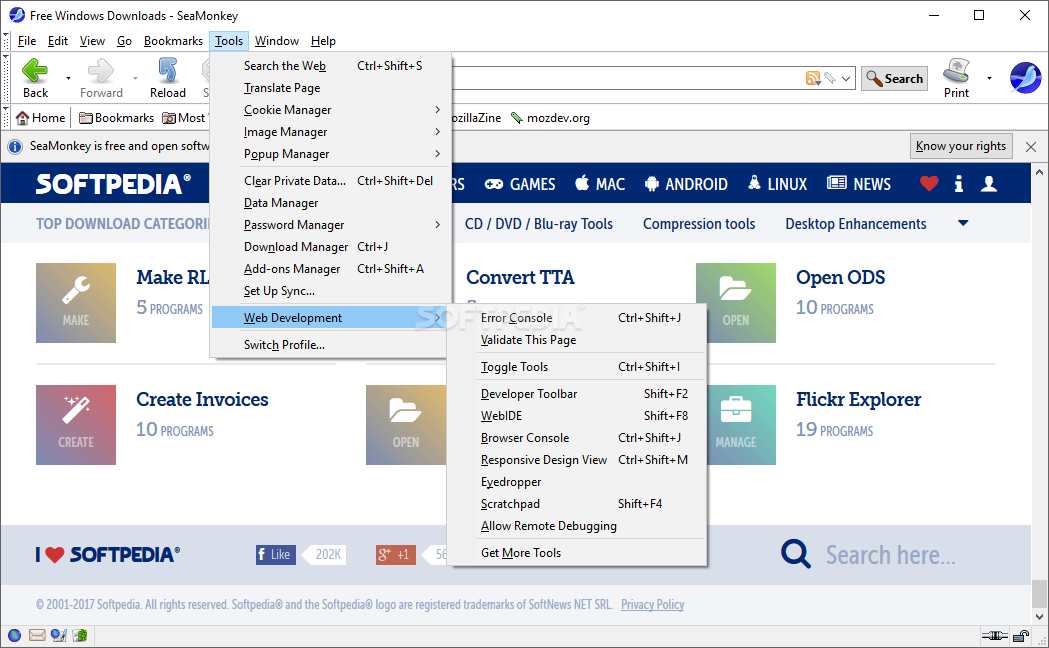
Task: Expand the Image Manager submenu
Action: tap(330, 132)
